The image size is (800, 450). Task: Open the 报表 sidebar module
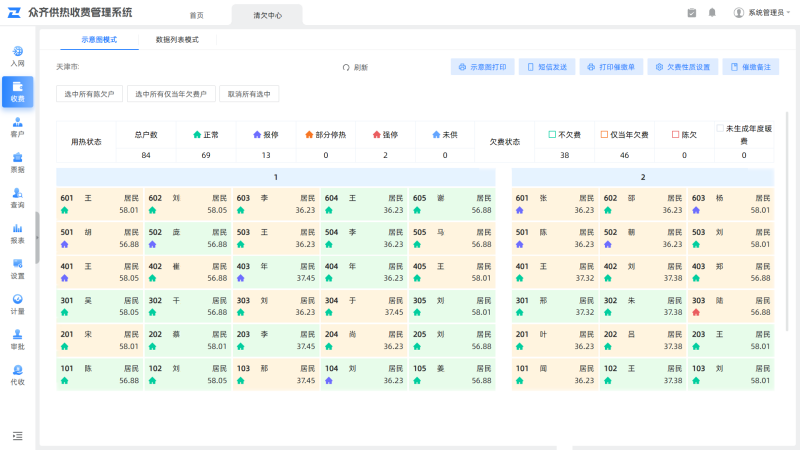click(17, 234)
